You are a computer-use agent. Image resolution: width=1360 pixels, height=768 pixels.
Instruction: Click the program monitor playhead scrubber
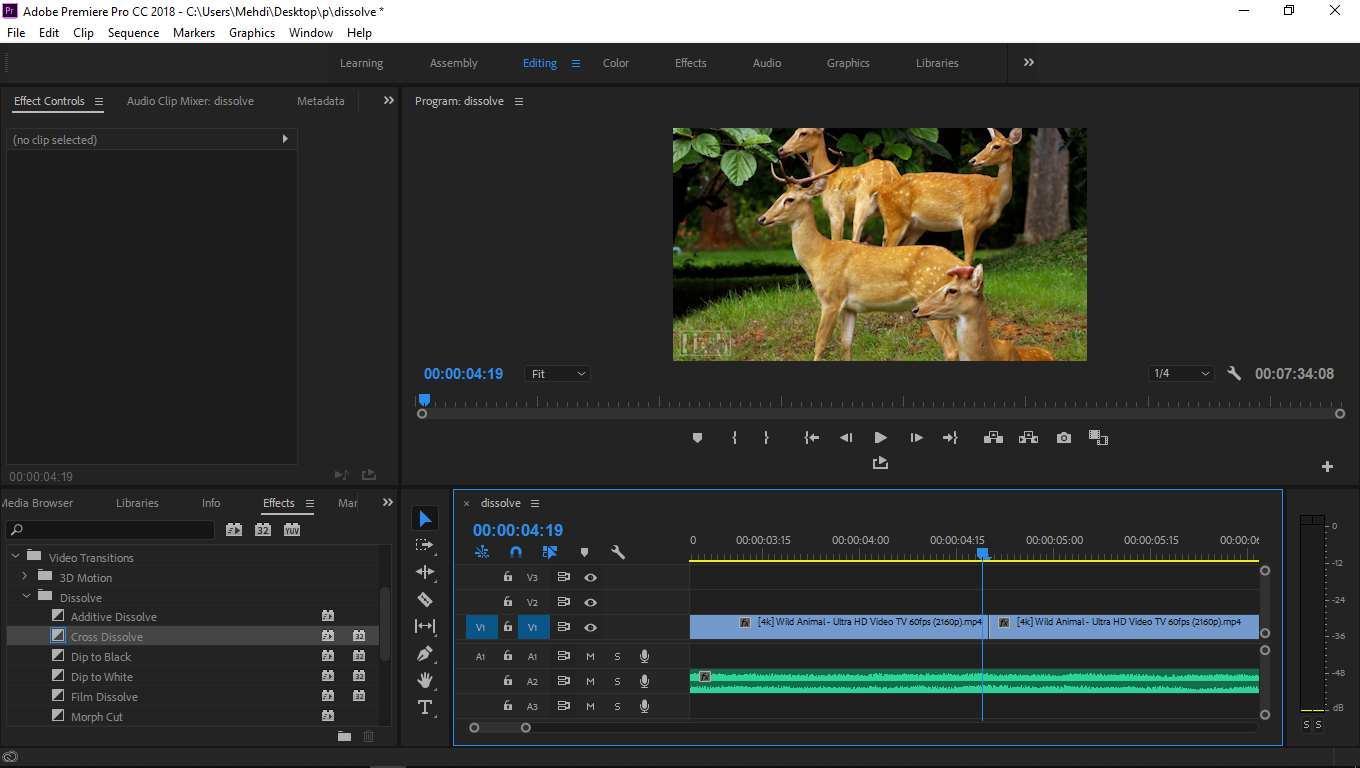click(x=424, y=399)
